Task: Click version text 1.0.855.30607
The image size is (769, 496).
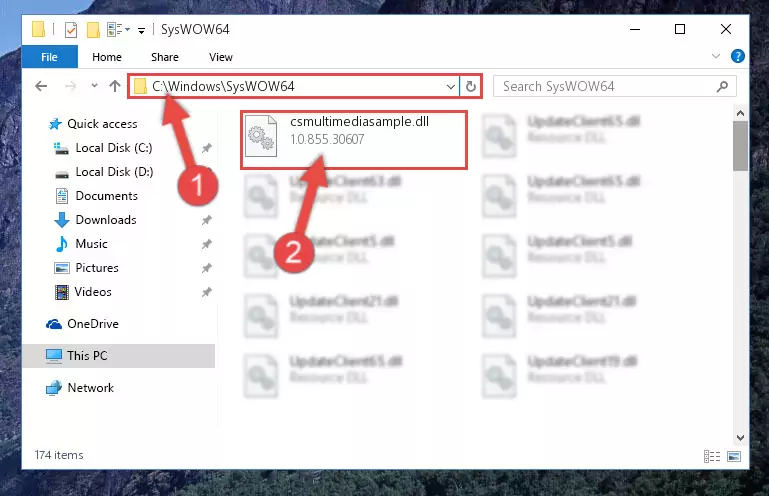Action: point(327,139)
